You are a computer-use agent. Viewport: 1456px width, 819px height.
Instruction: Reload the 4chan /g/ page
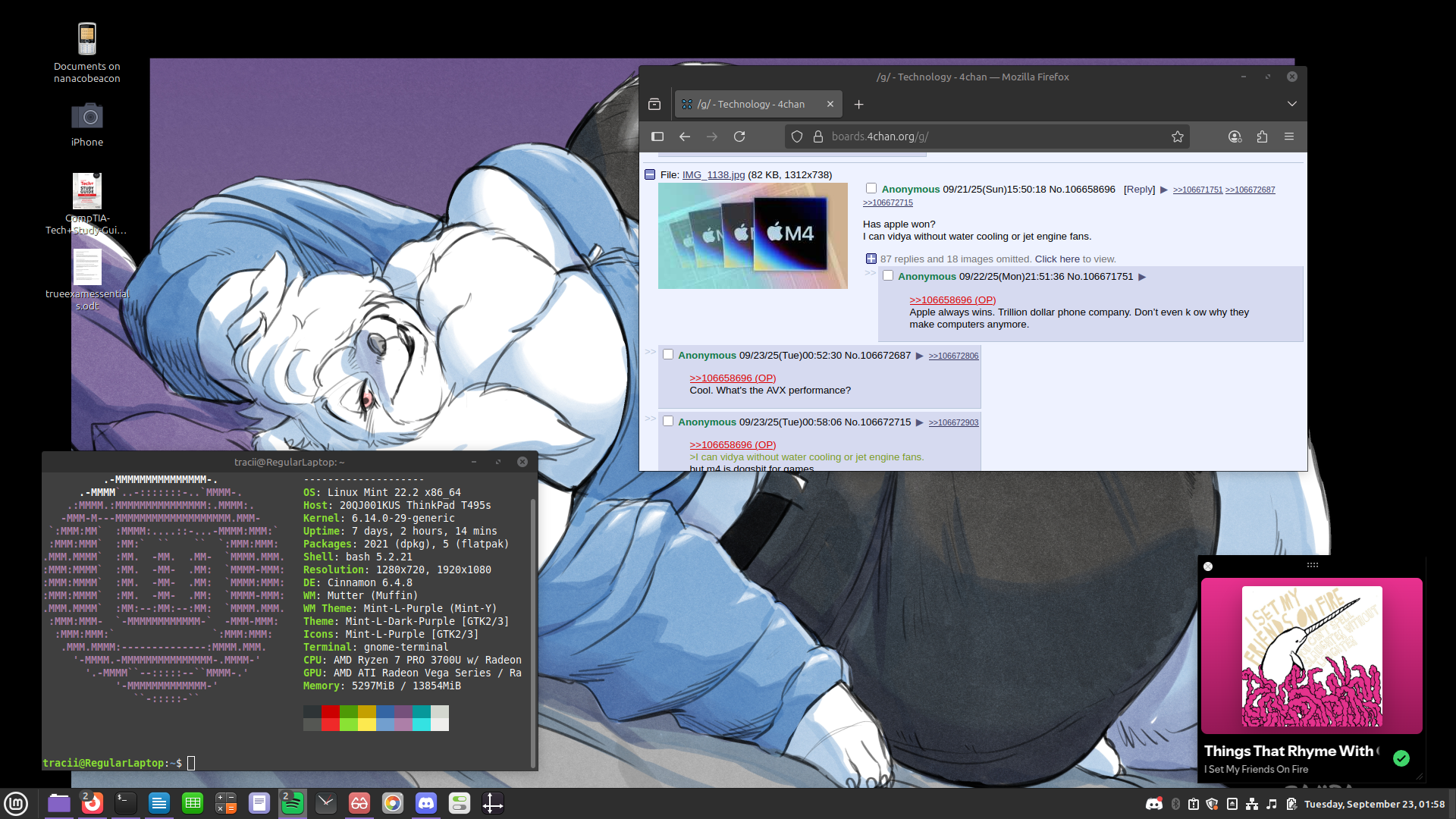click(739, 136)
